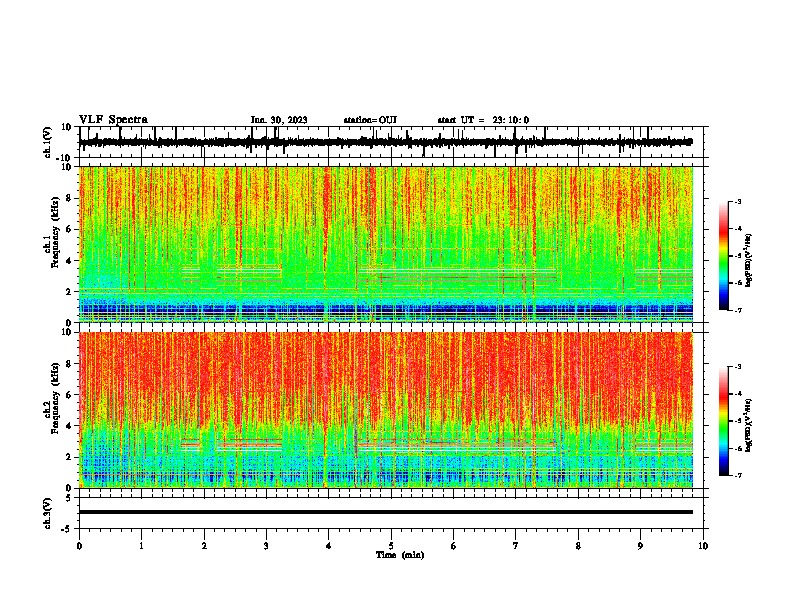Select the ch.3(V) axis label
The height and width of the screenshot is (612, 792).
[48, 513]
